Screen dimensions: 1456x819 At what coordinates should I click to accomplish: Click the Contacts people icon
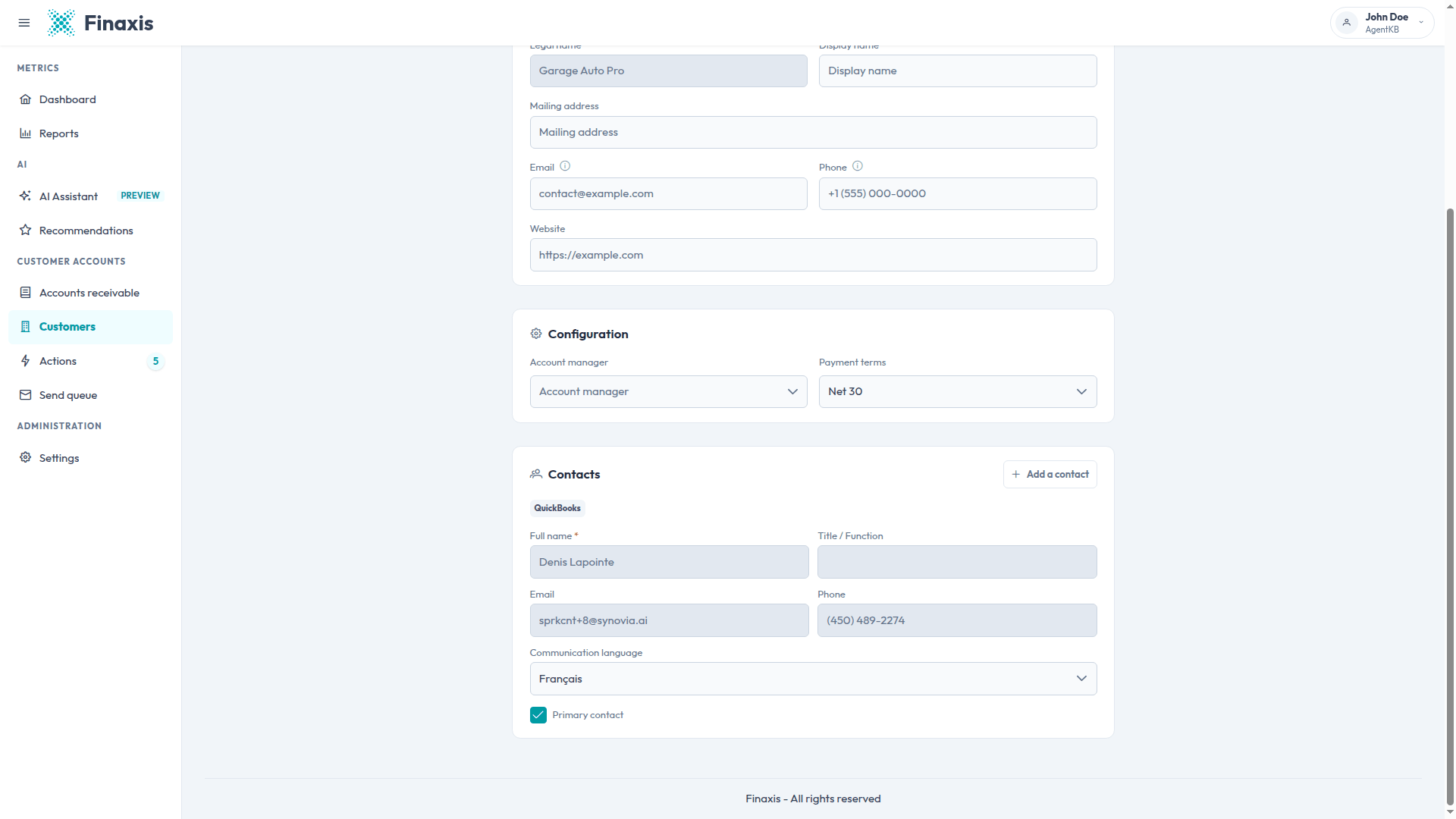pos(536,474)
